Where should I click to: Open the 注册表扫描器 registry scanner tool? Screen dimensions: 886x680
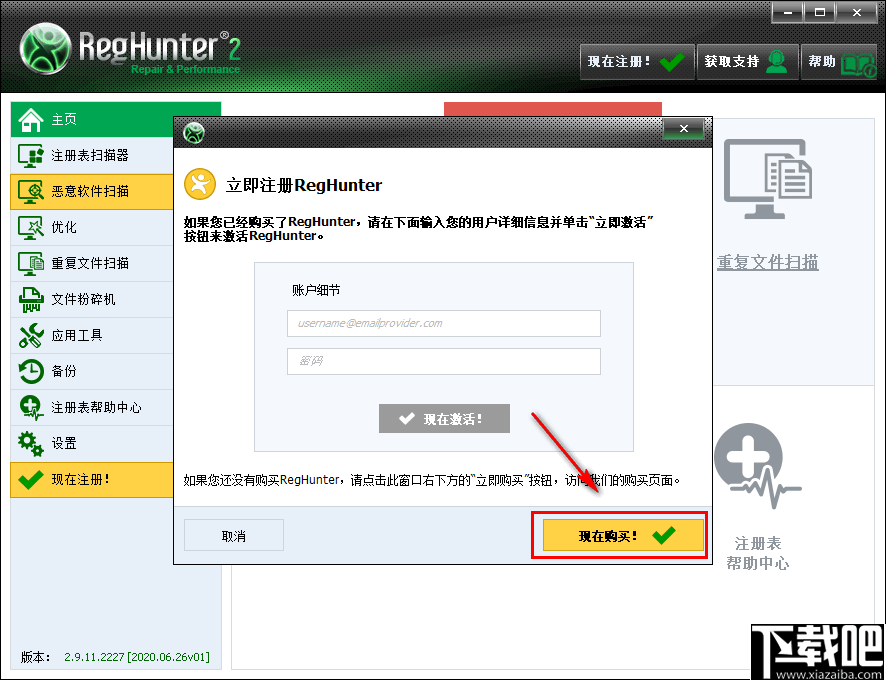(90, 155)
